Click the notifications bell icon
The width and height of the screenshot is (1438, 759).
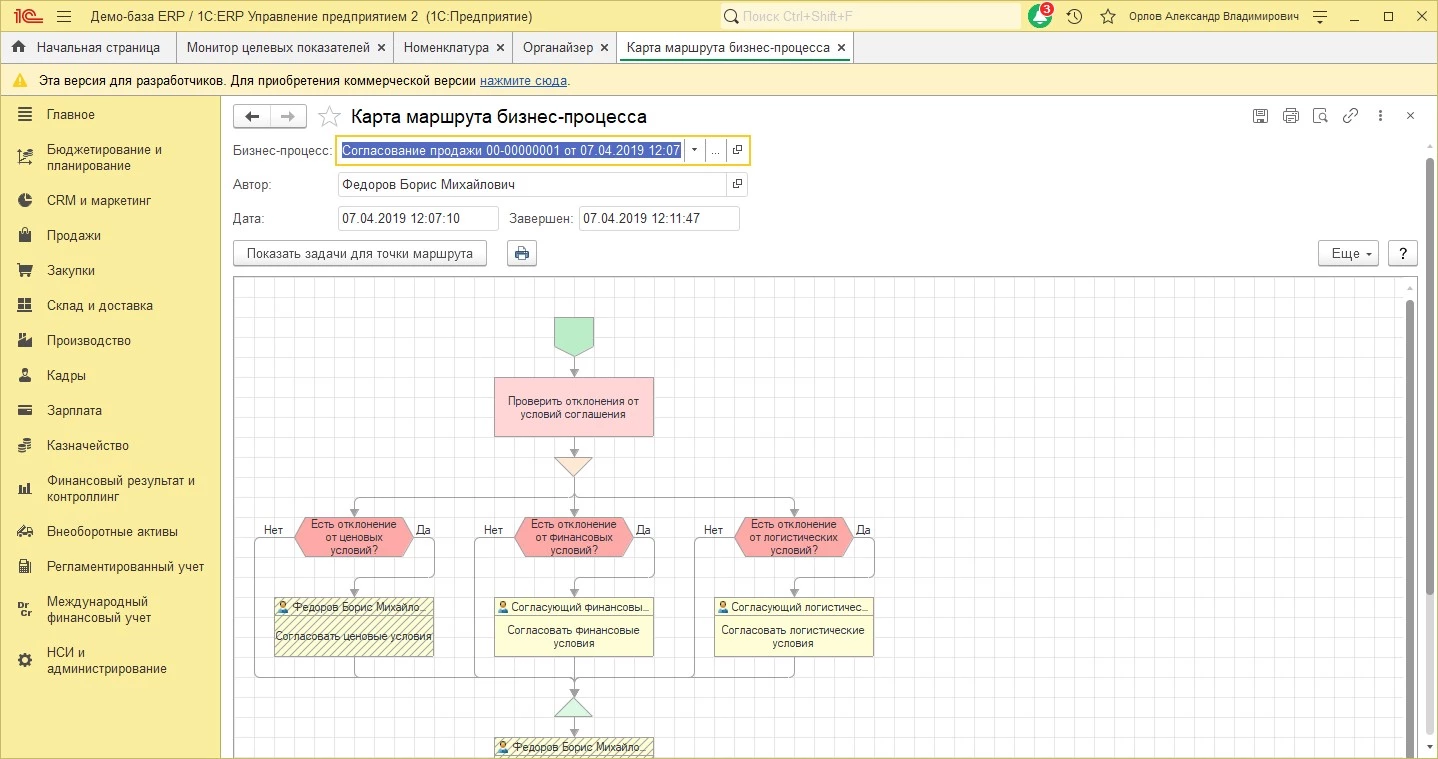1040,17
